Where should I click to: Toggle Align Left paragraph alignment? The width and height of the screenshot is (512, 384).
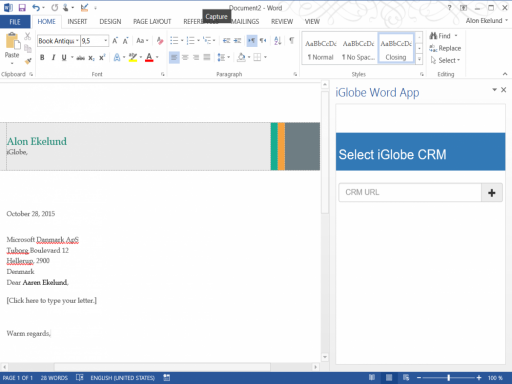click(x=174, y=57)
